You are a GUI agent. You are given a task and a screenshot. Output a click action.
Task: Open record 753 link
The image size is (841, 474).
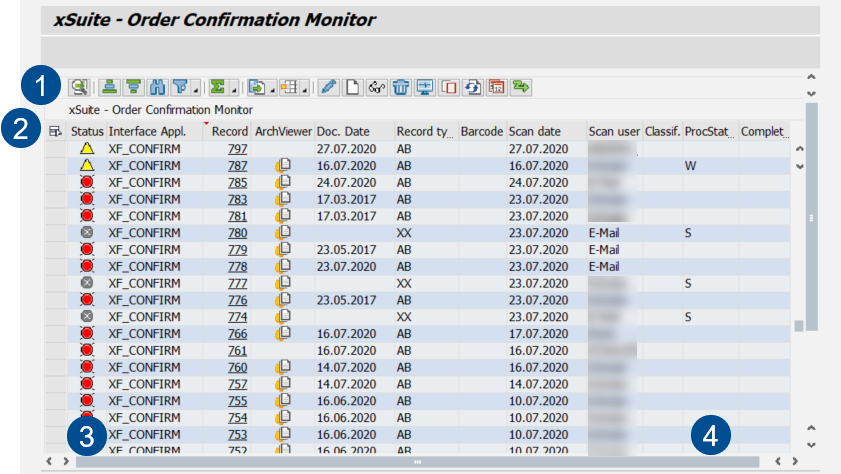tap(238, 434)
